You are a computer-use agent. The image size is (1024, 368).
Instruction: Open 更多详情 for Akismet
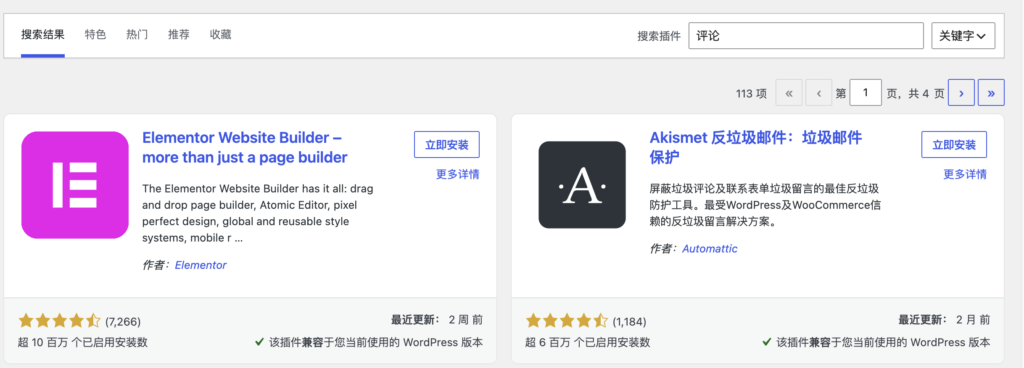965,174
